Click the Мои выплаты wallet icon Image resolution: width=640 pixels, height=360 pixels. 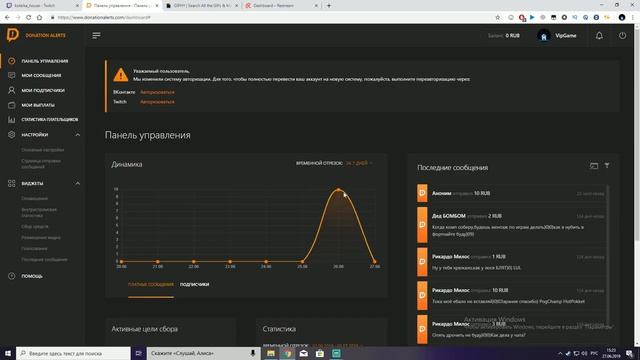click(x=11, y=105)
